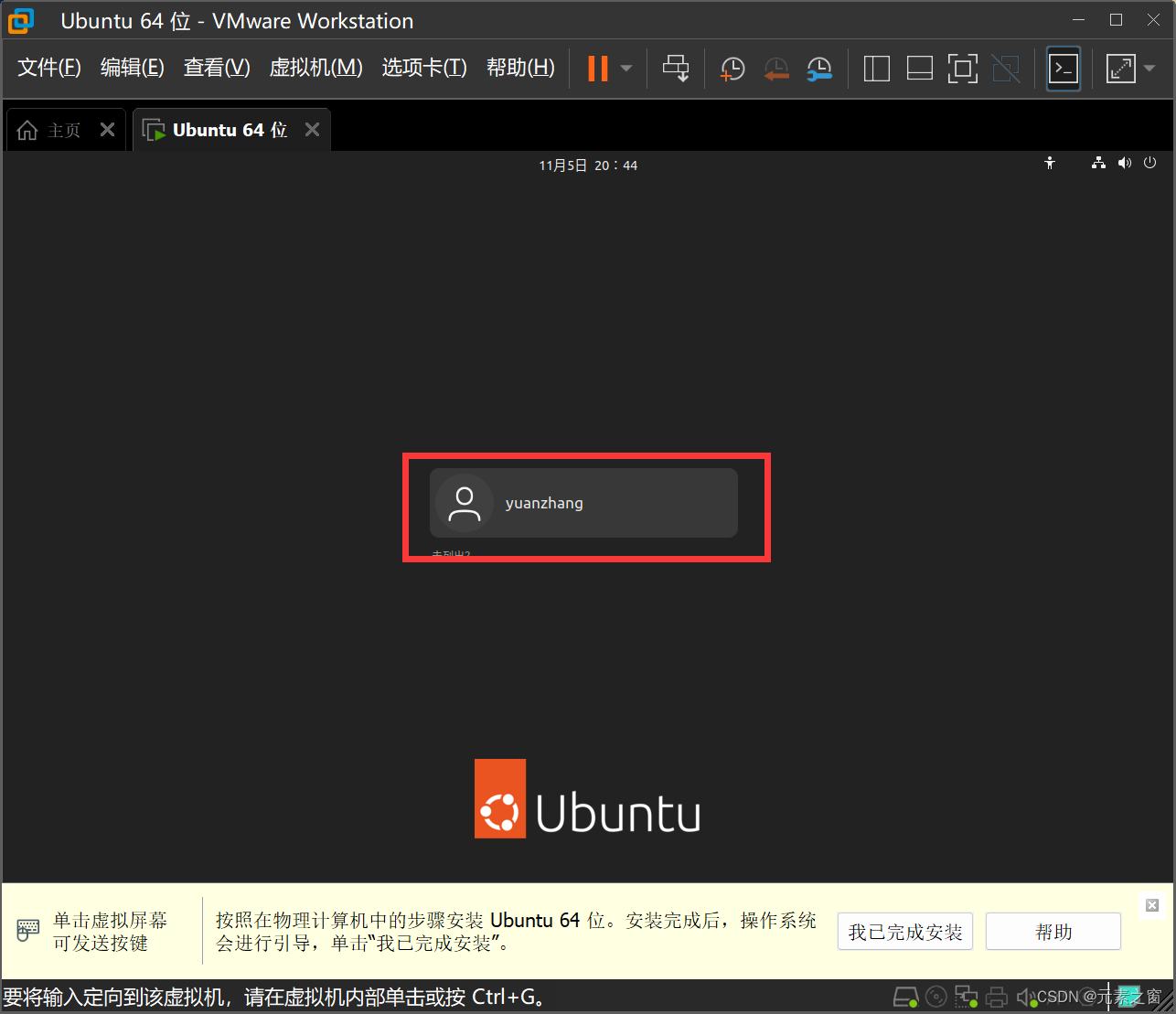The width and height of the screenshot is (1176, 1014).
Task: Open the 文件(F) menu
Action: tap(49, 68)
